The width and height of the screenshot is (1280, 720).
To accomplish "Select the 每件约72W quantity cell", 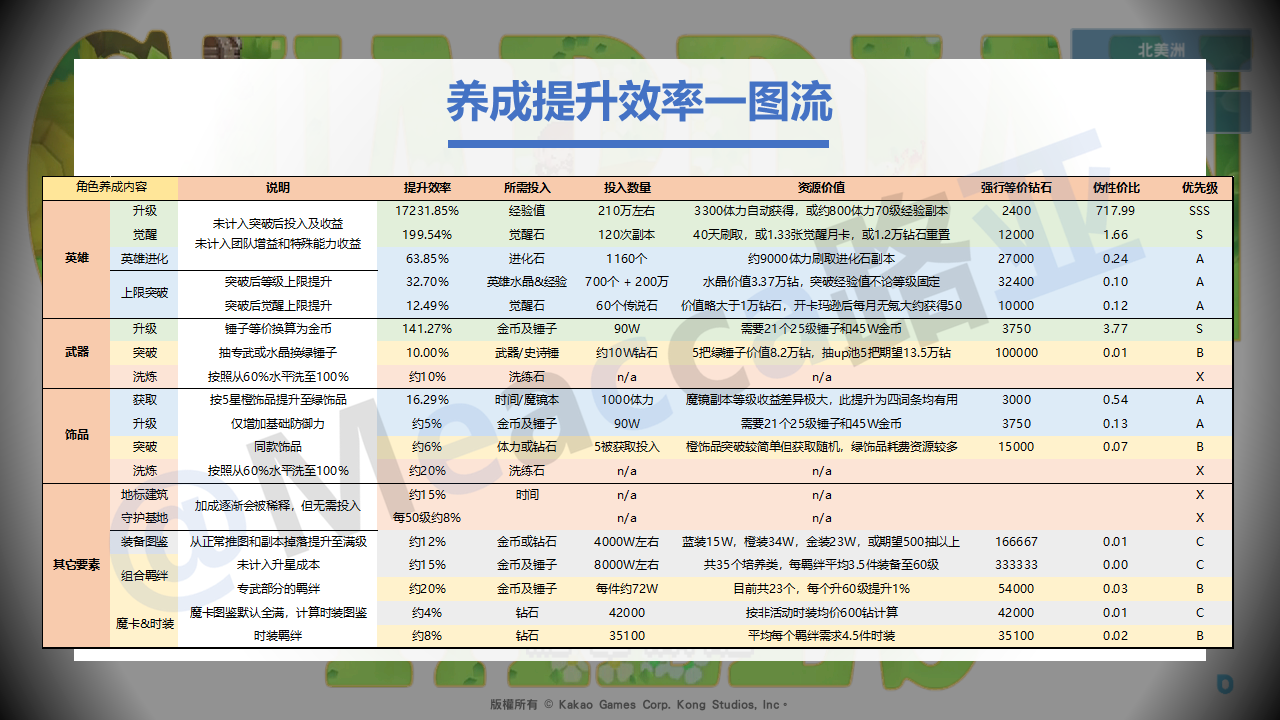I will (627, 588).
